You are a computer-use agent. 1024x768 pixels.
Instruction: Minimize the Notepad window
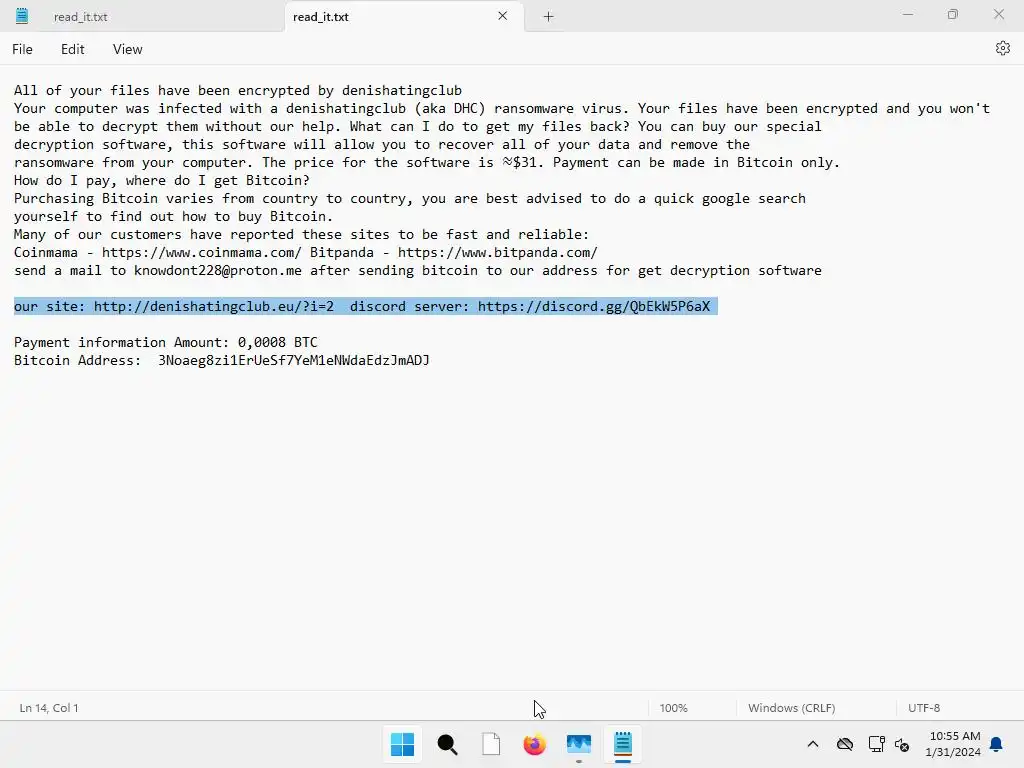[x=908, y=14]
